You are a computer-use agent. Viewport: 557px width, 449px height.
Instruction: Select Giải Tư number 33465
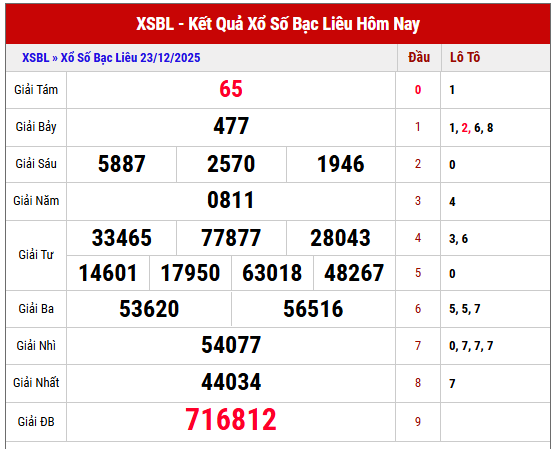pos(121,238)
